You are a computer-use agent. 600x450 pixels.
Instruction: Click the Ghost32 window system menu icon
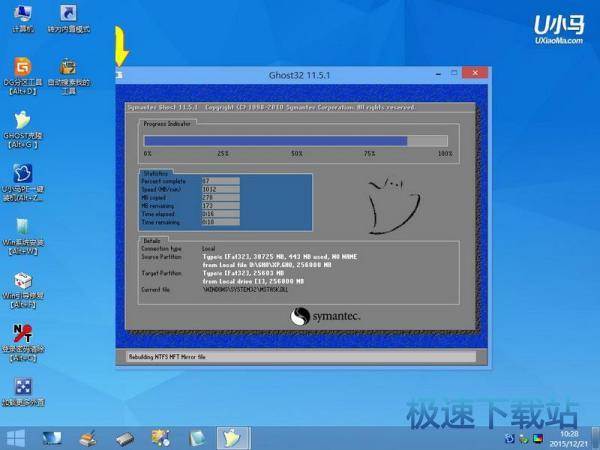point(120,75)
